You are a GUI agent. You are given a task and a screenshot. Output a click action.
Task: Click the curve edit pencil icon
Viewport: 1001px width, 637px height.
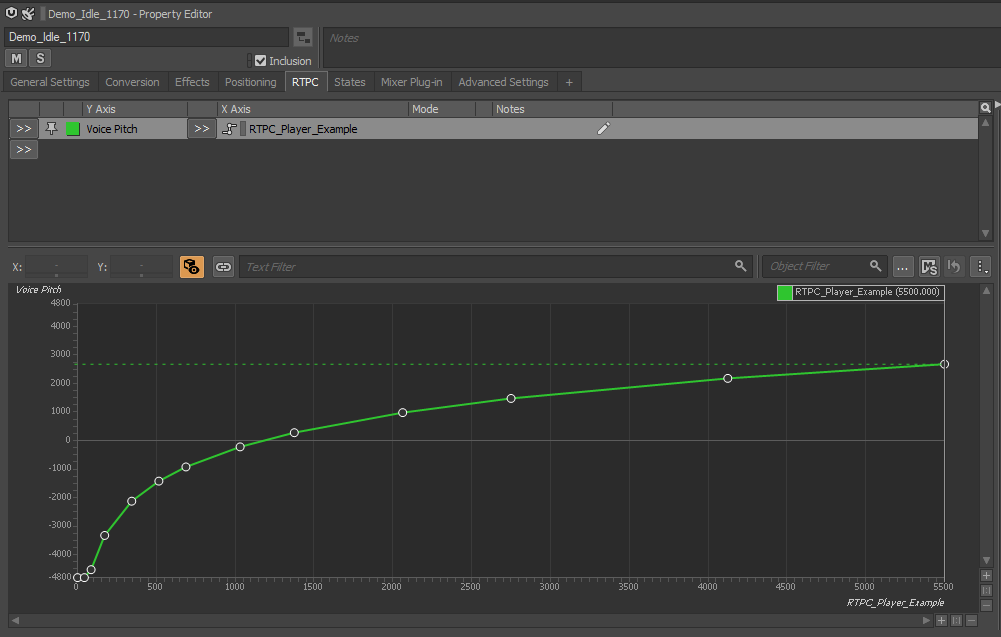pyautogui.click(x=602, y=128)
